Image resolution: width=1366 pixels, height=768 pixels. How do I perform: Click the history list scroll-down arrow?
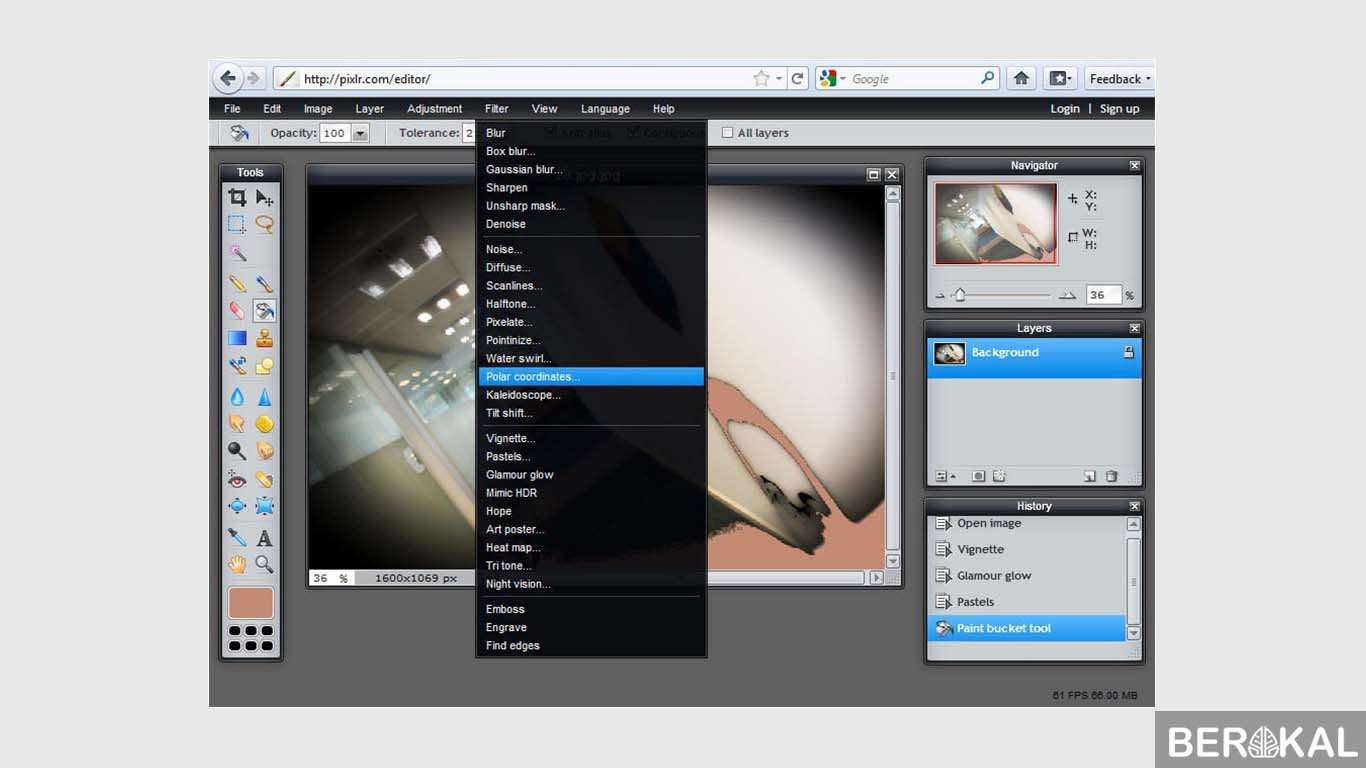pos(1134,633)
